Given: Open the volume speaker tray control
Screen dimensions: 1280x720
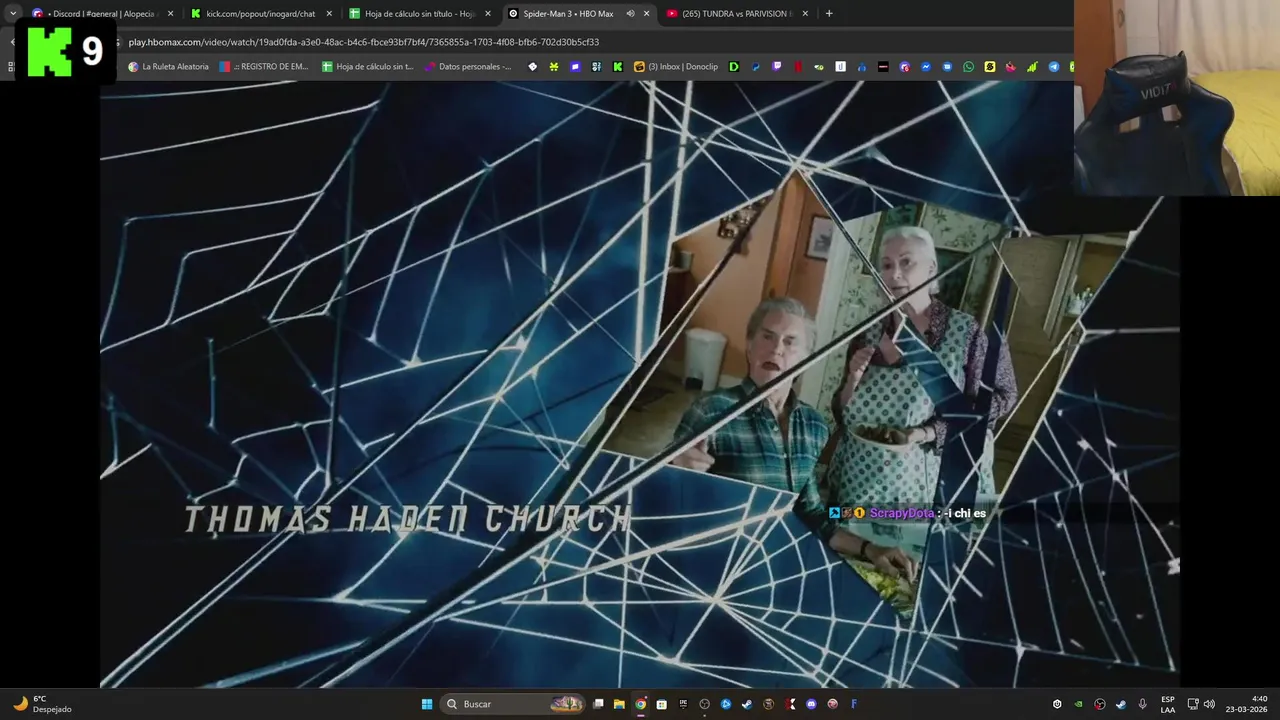Looking at the screenshot, I should [1209, 704].
